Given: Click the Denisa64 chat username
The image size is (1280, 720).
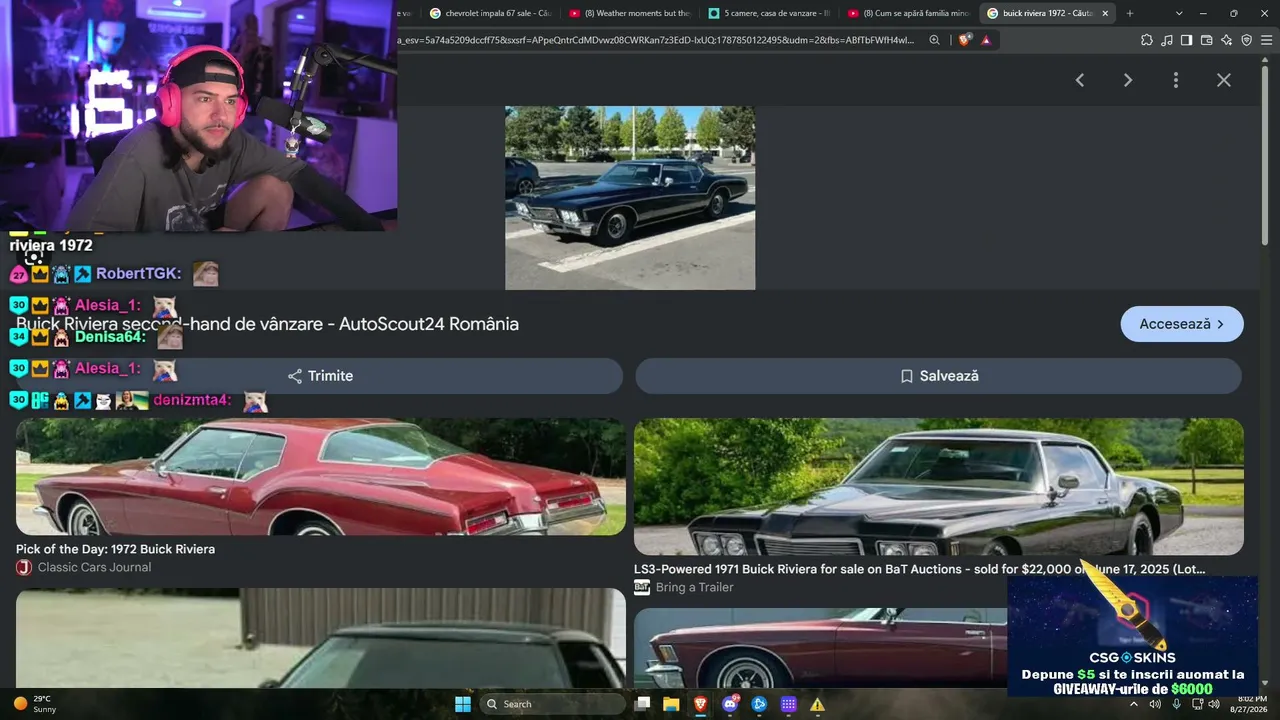Looking at the screenshot, I should (x=110, y=337).
